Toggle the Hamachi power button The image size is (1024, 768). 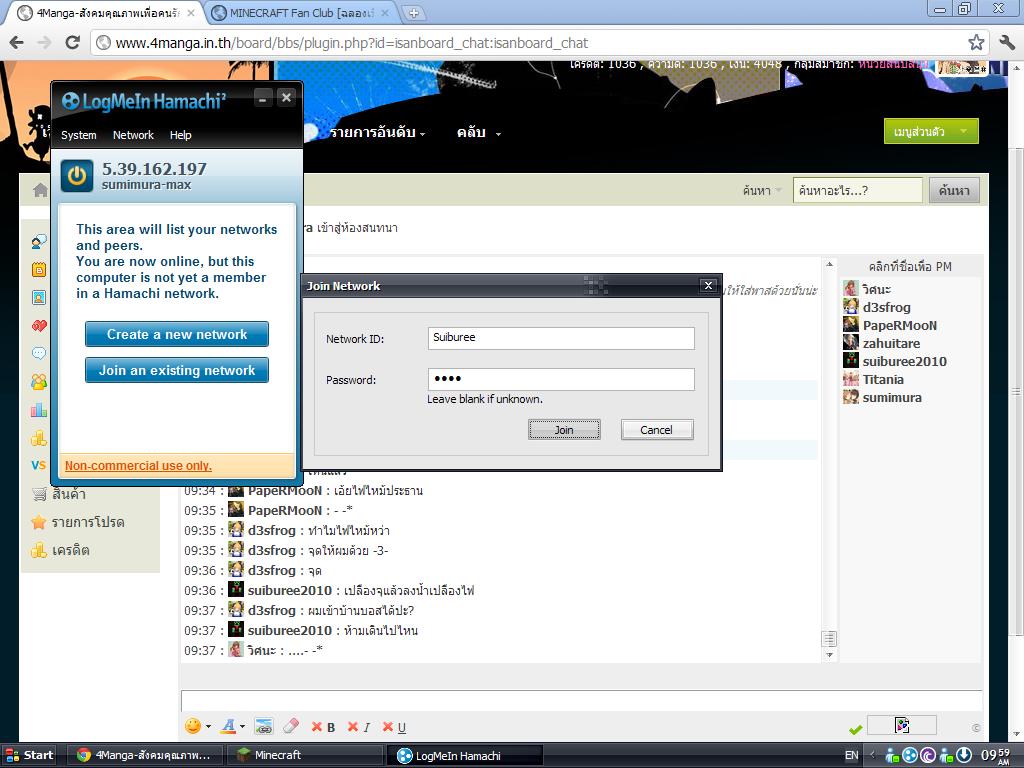click(x=77, y=176)
